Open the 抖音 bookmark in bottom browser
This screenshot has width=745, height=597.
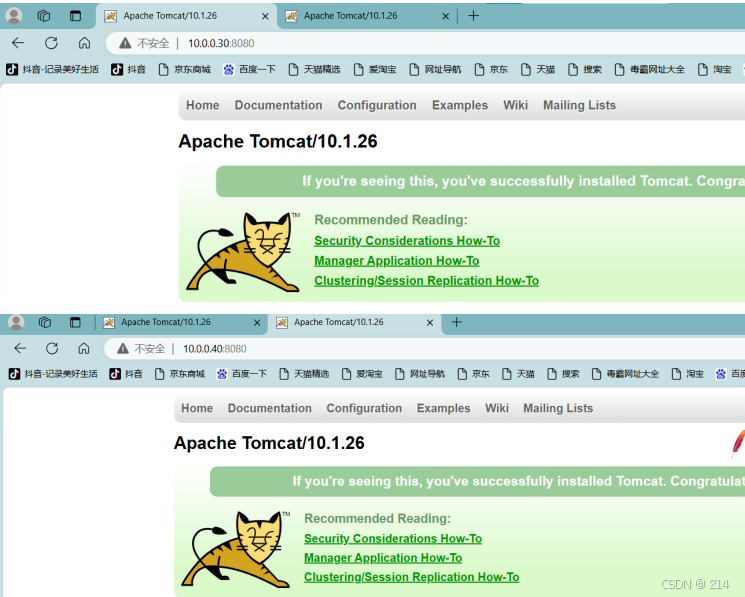[x=126, y=374]
